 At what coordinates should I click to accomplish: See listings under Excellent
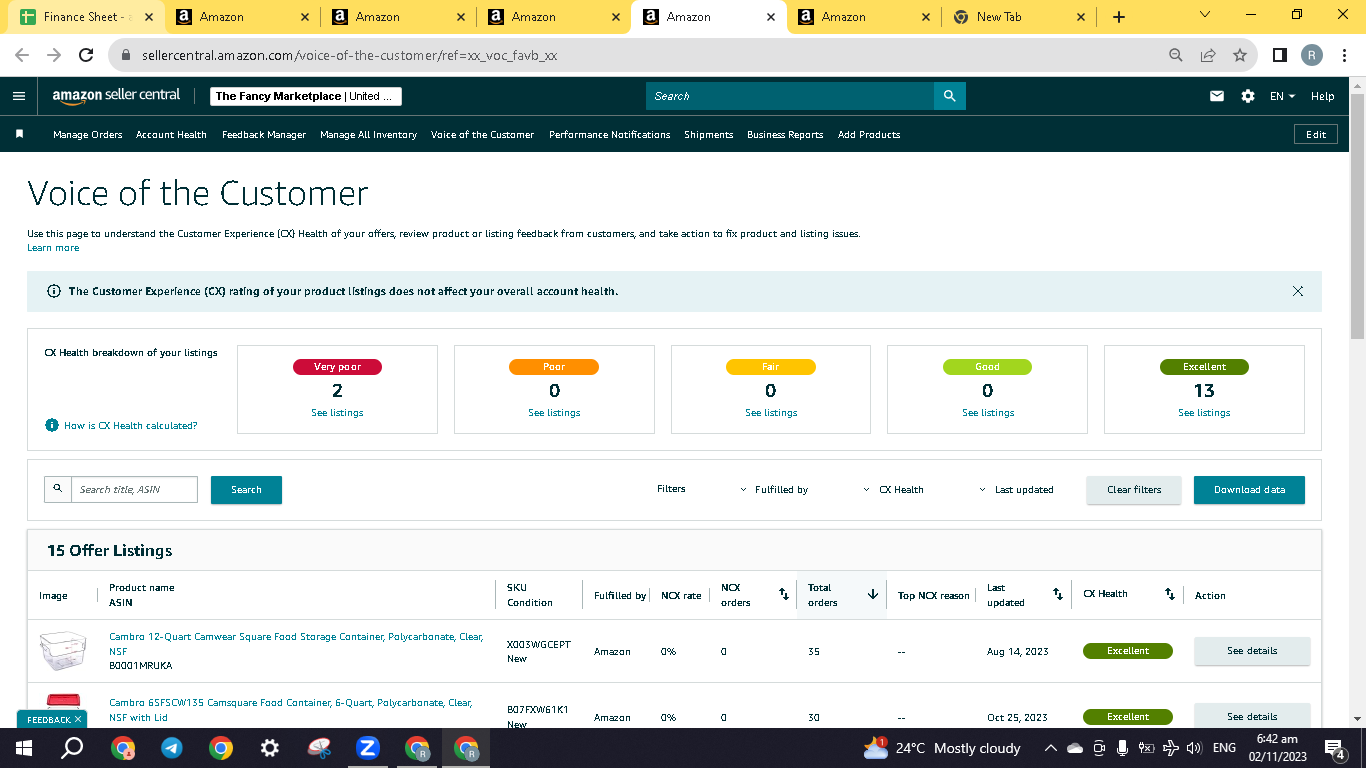[1204, 412]
